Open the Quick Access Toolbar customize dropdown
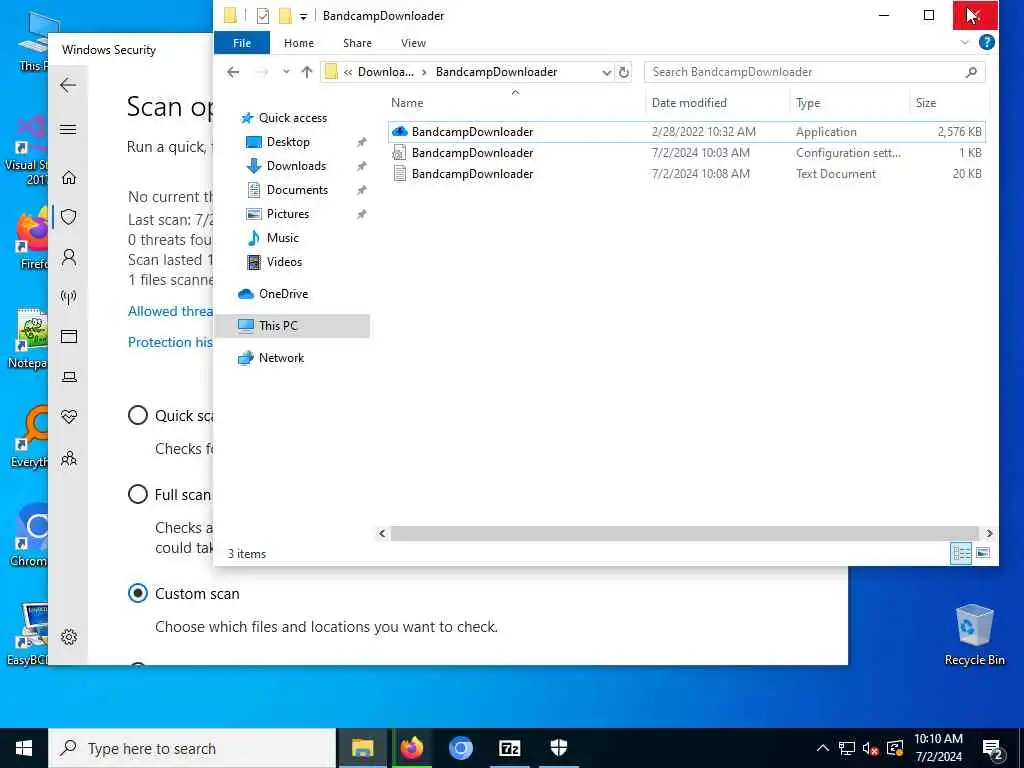 point(303,16)
